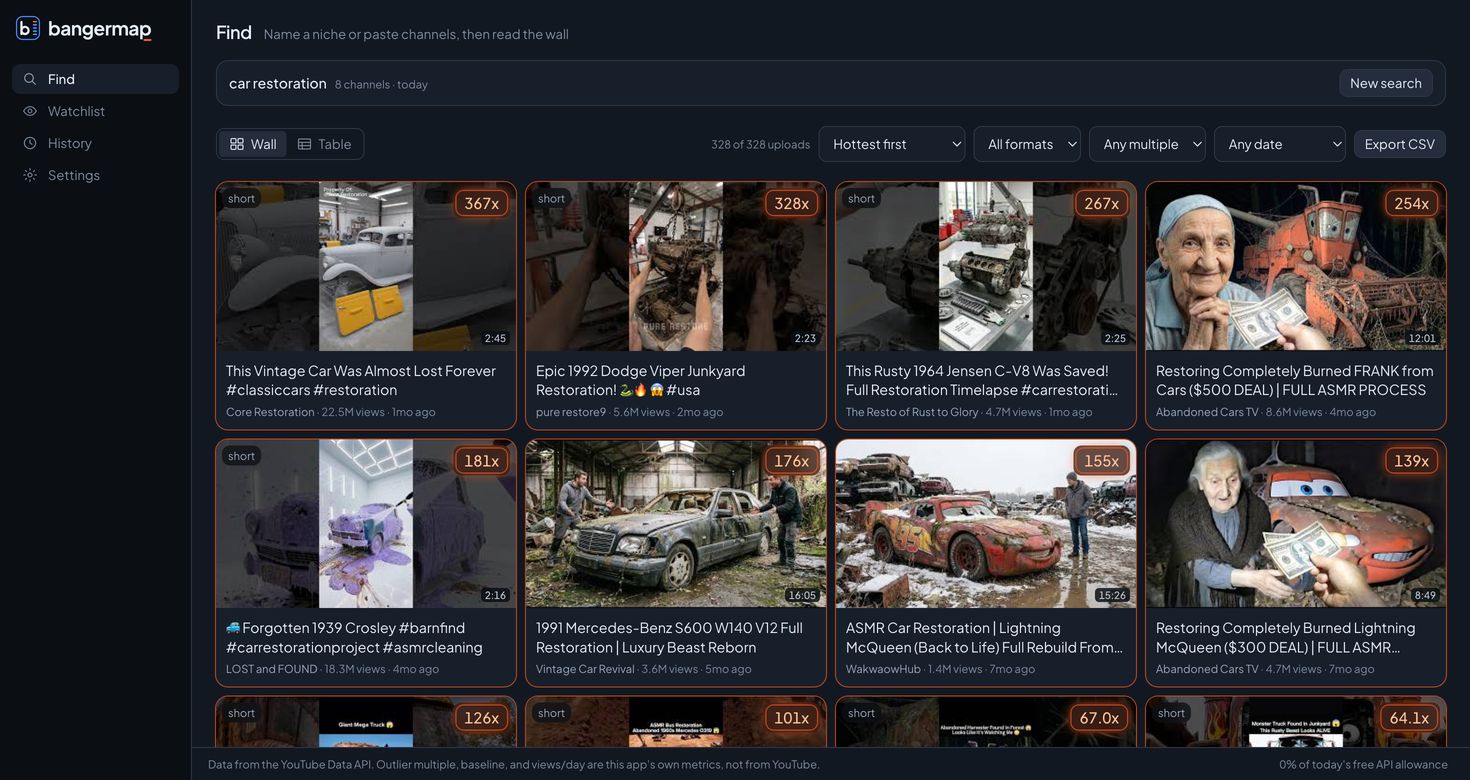Open the Forgotten 1939 Crosley thumbnail
The image size is (1470, 780).
coord(366,524)
